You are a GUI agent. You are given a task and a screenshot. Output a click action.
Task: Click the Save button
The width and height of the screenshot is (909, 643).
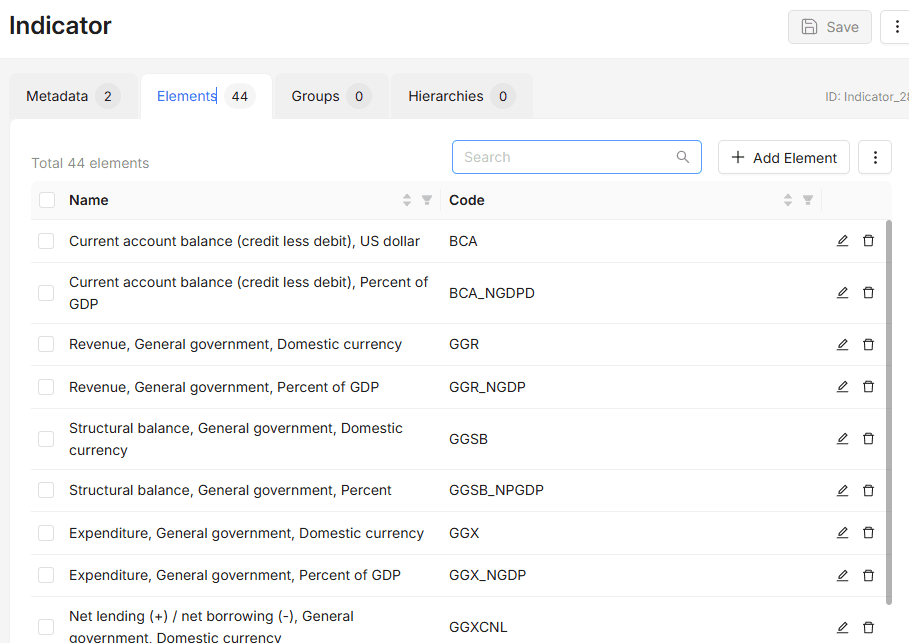point(830,27)
